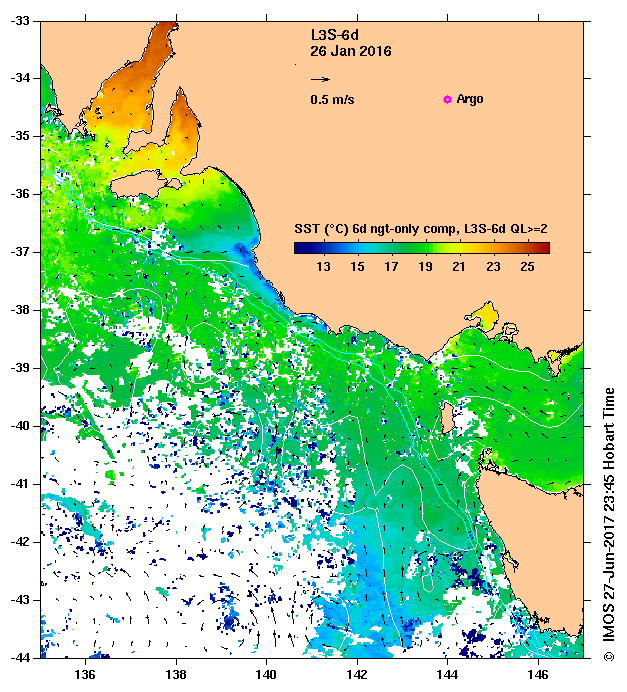
Task: Click the 'Argo' legend label
Action: point(470,99)
